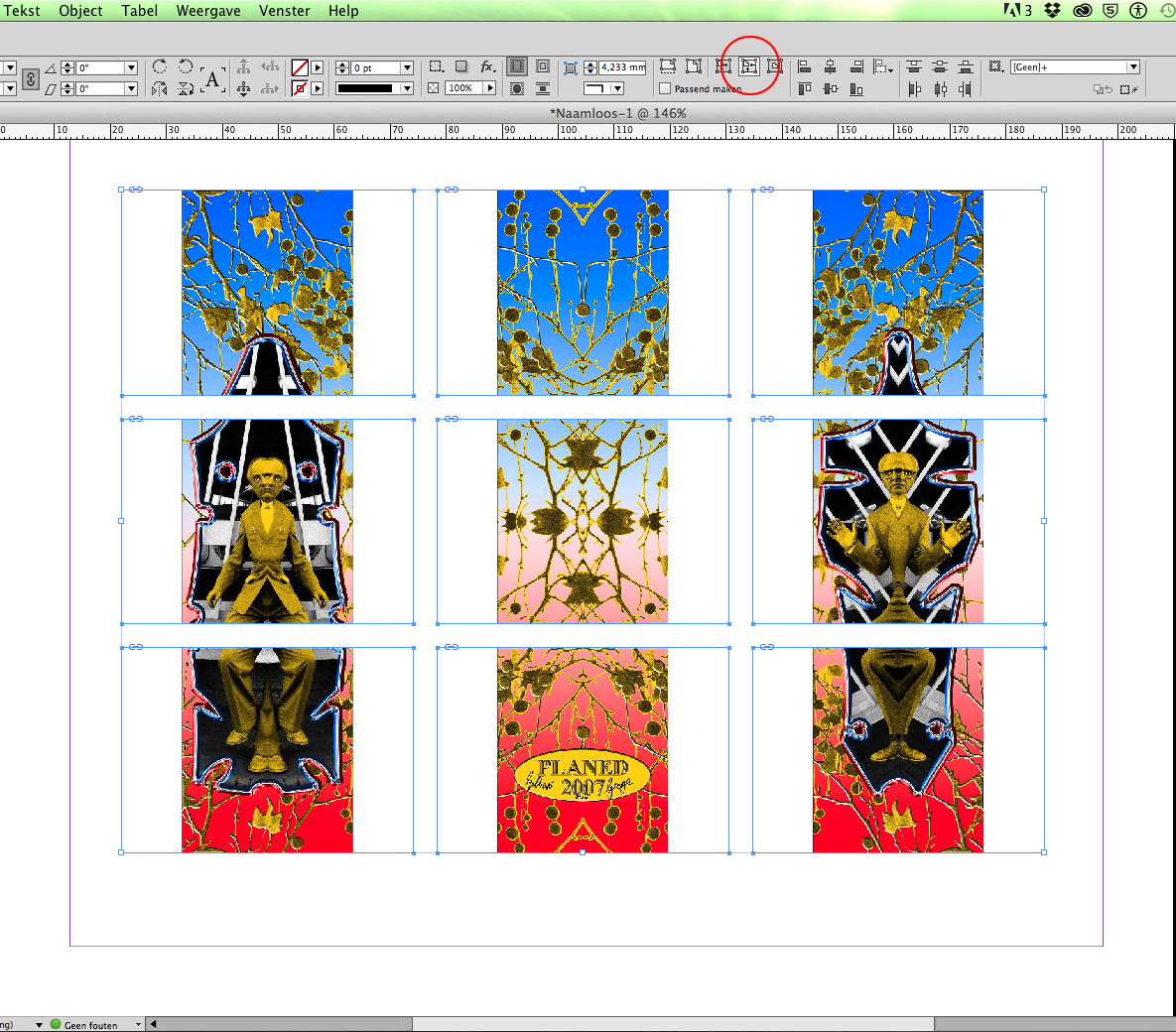Select Jump Object text wrap
The image size is (1176, 1032).
tap(542, 88)
